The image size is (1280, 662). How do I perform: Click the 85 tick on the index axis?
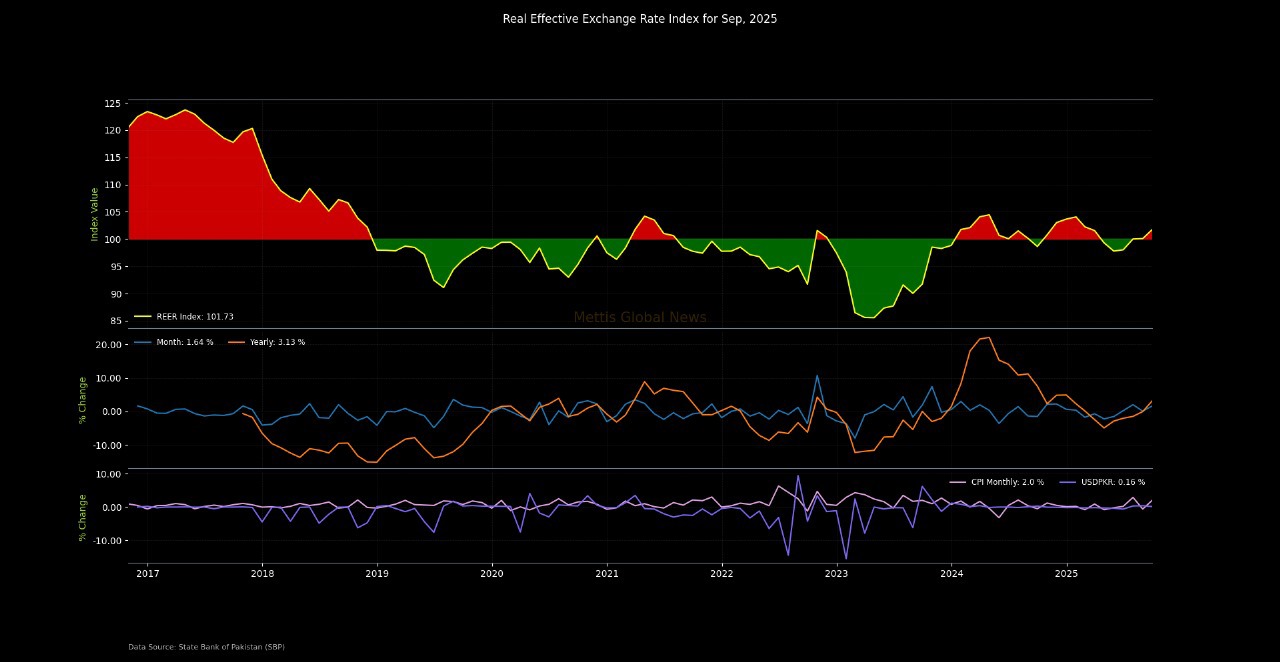pos(113,321)
